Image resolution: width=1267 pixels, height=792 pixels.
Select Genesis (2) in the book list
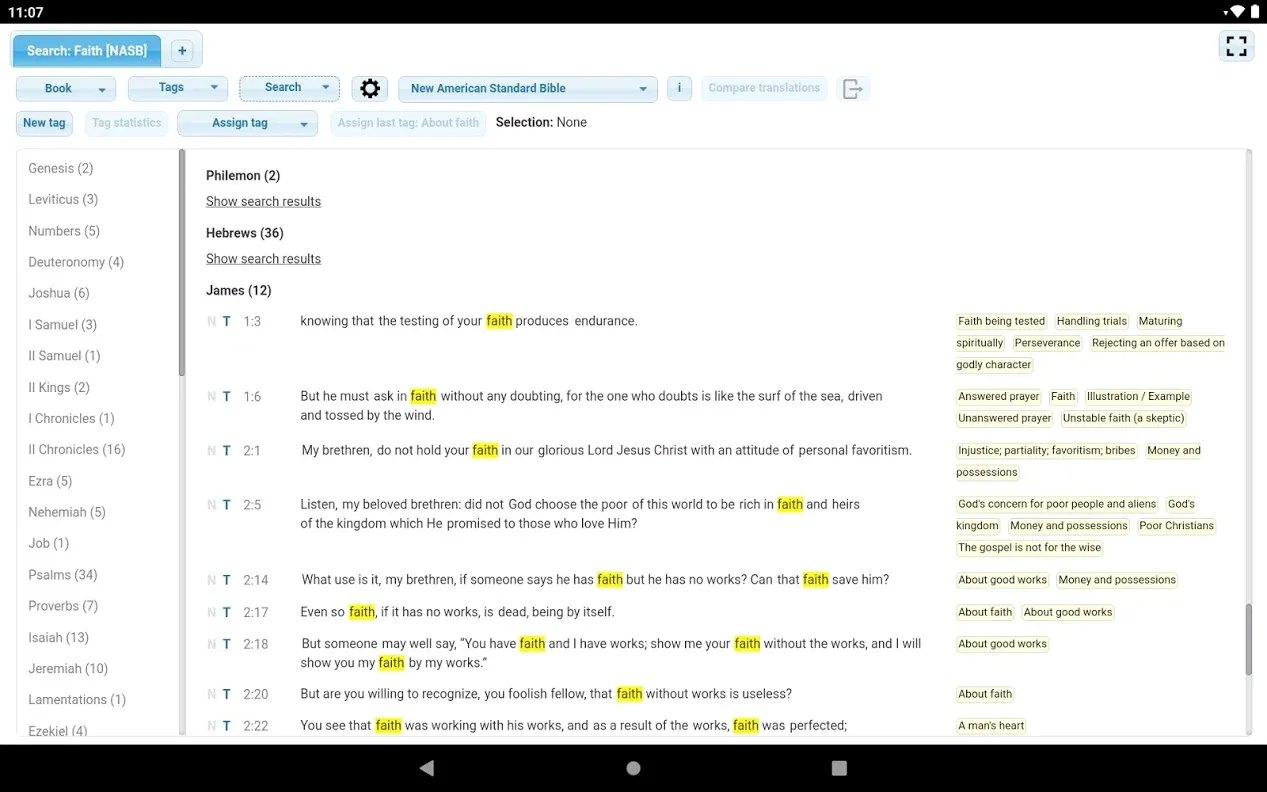tap(61, 168)
